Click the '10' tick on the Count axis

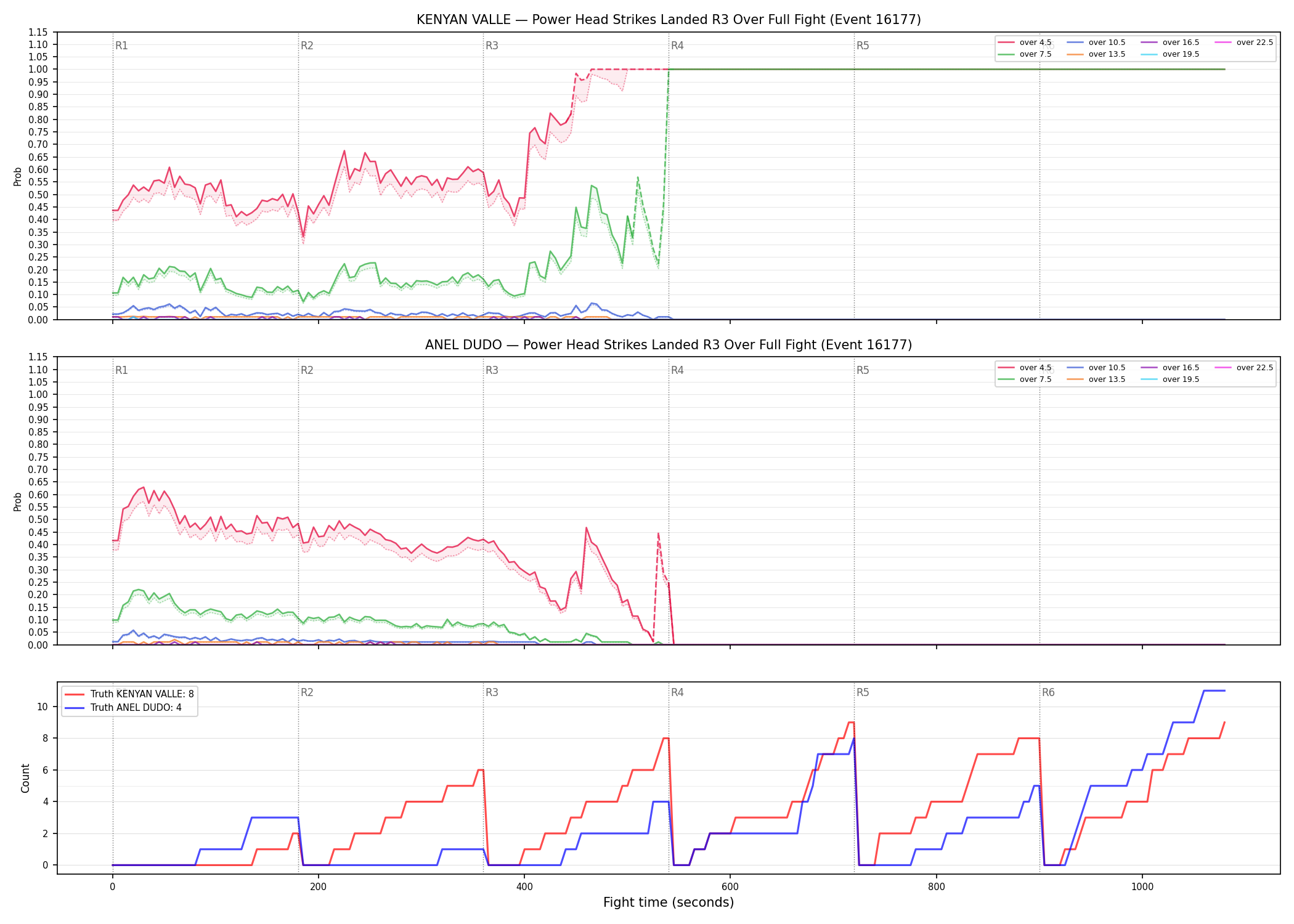click(43, 707)
